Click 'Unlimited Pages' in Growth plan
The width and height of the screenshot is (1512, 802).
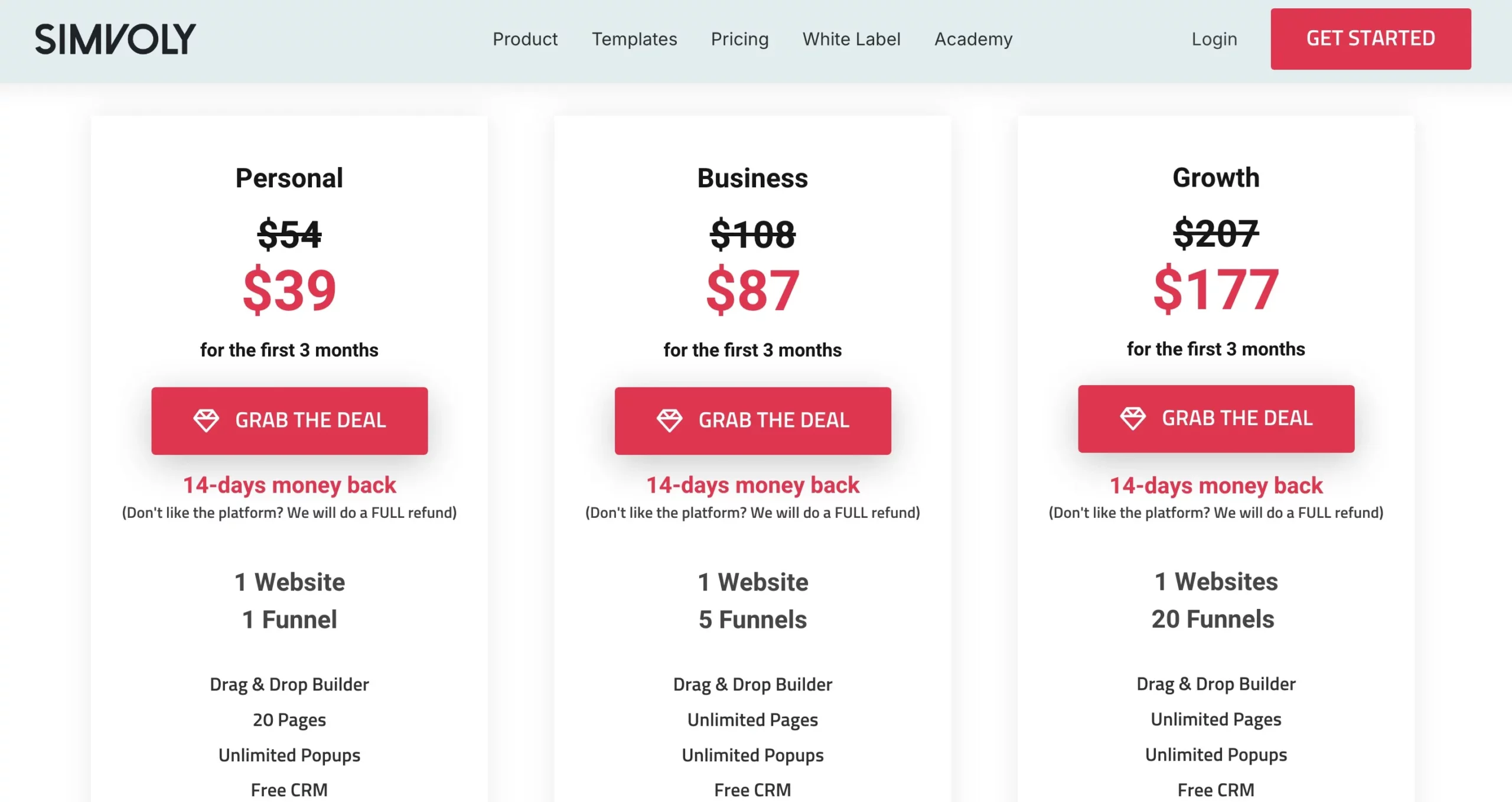1216,719
